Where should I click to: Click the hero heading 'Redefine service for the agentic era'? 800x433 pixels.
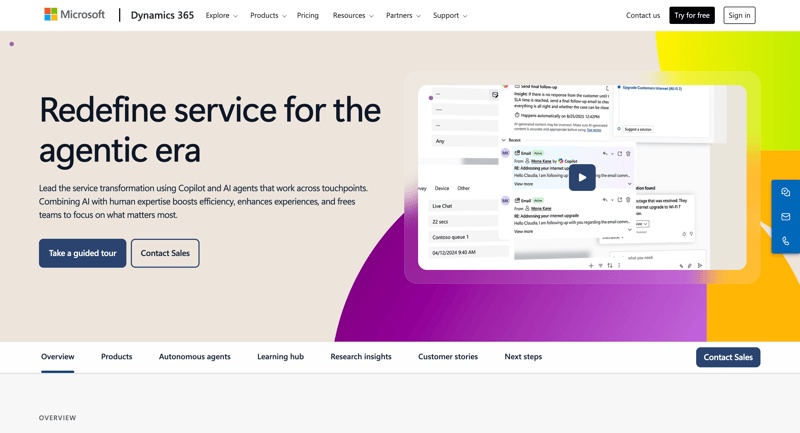[210, 130]
